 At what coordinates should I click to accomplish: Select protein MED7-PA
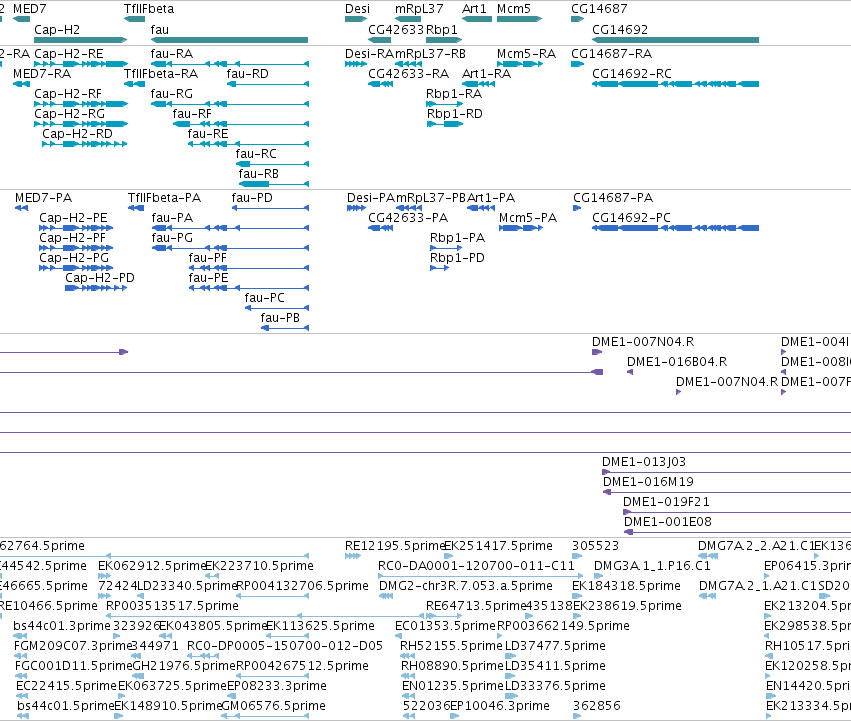[x=43, y=198]
